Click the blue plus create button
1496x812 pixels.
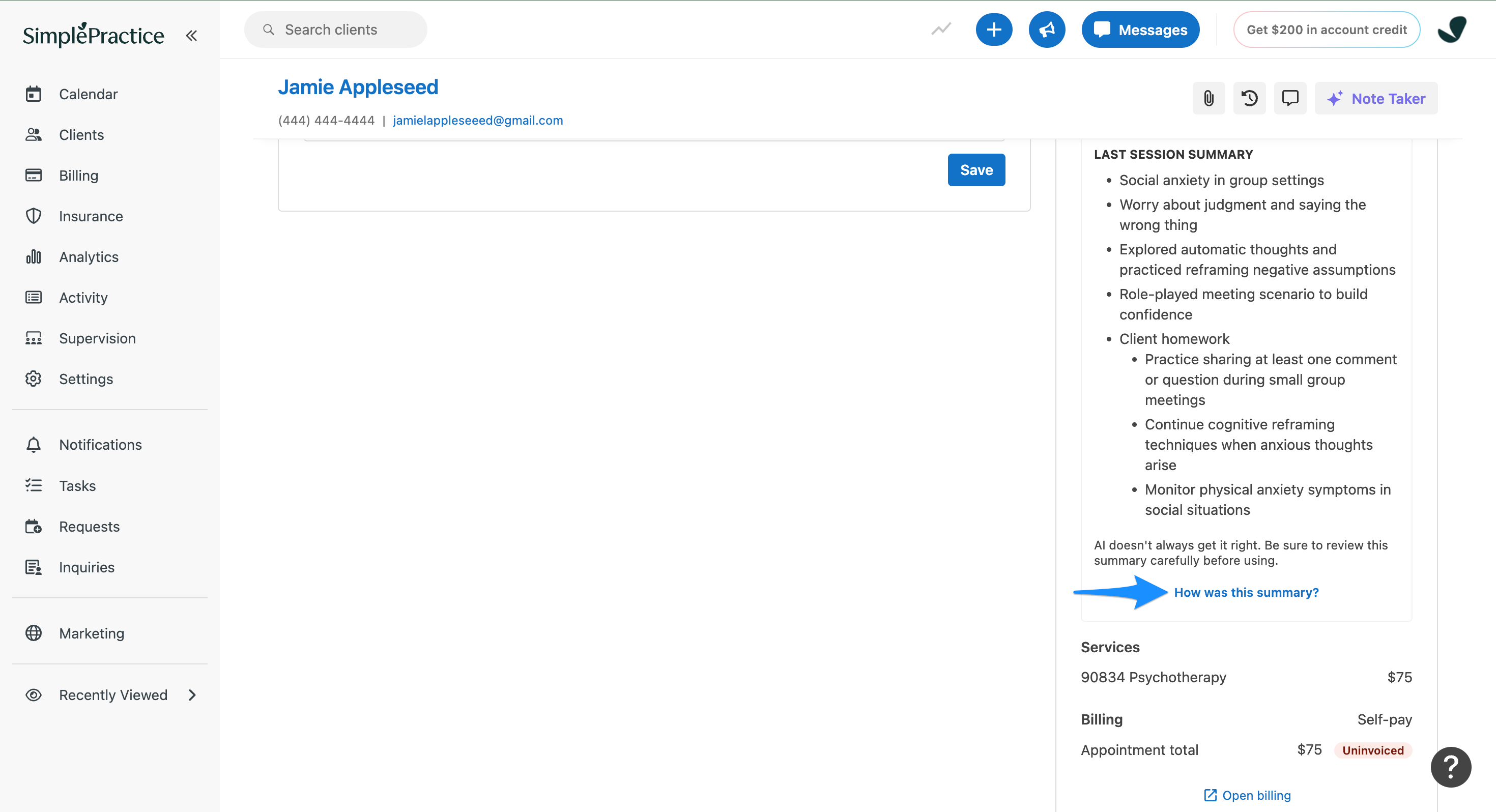point(994,30)
